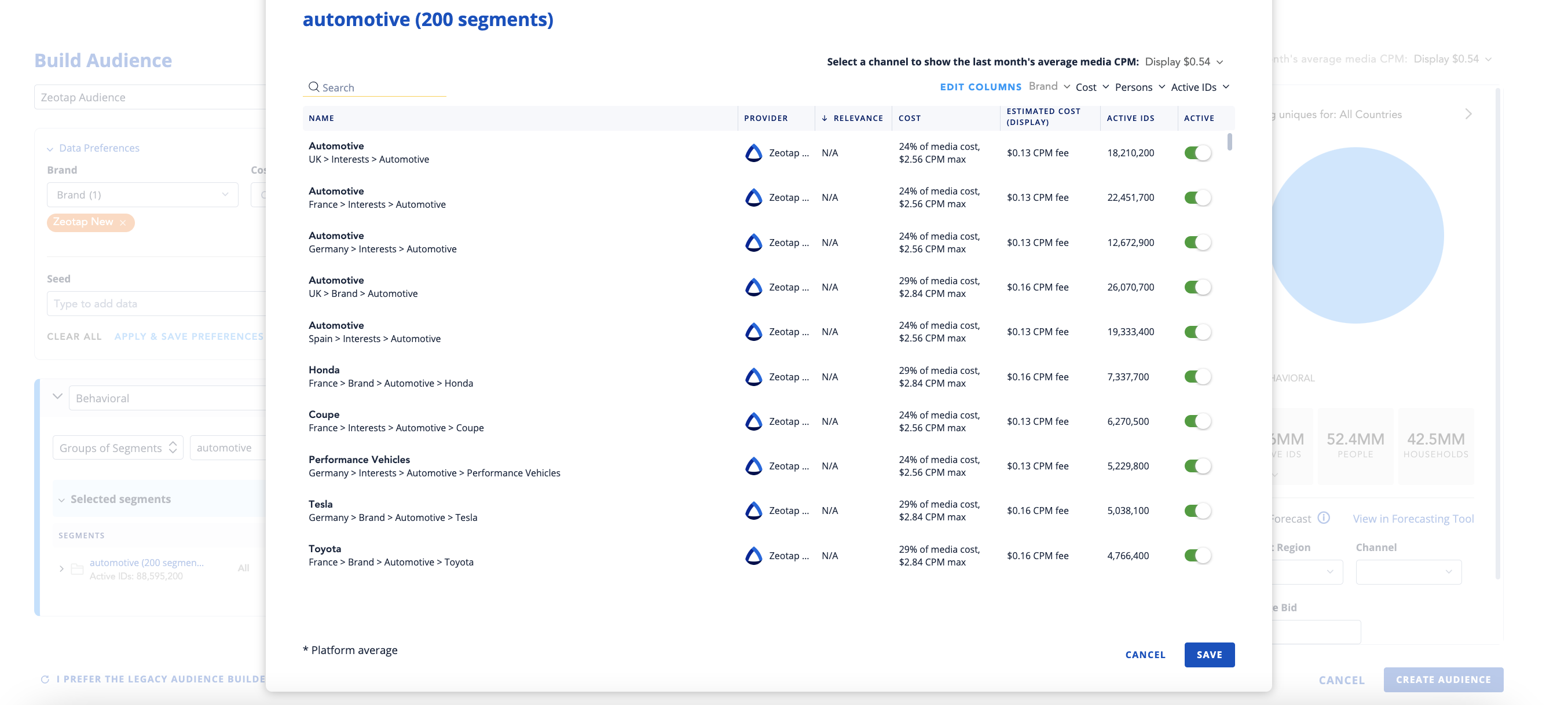Expand the Active IDs column dropdown
The image size is (1568, 705).
pyautogui.click(x=1200, y=87)
